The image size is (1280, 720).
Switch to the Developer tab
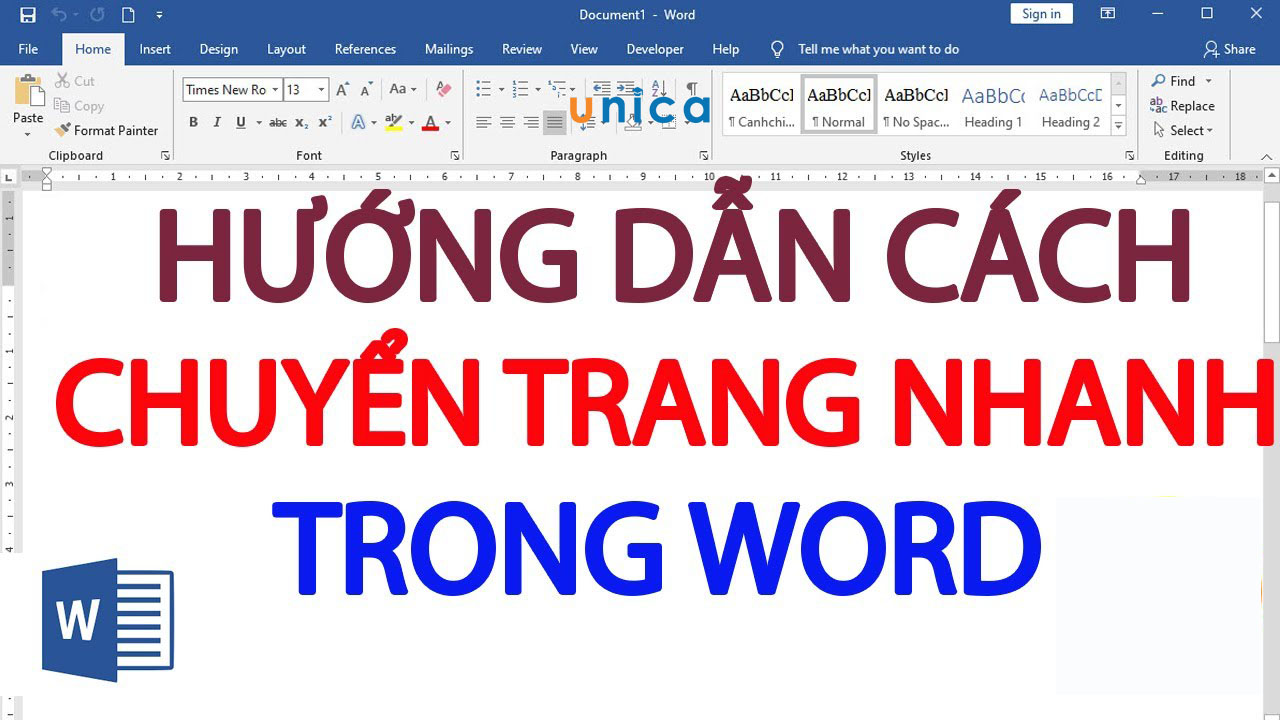pyautogui.click(x=655, y=49)
